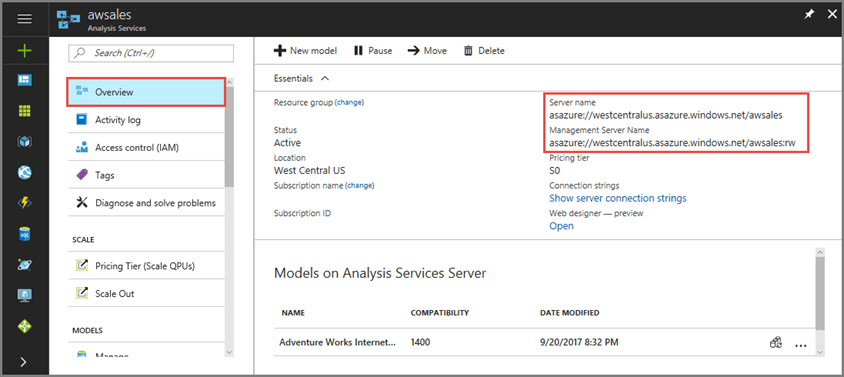Open the ellipsis menu for Adventure Works model
This screenshot has height=377, width=844.
coord(801,345)
